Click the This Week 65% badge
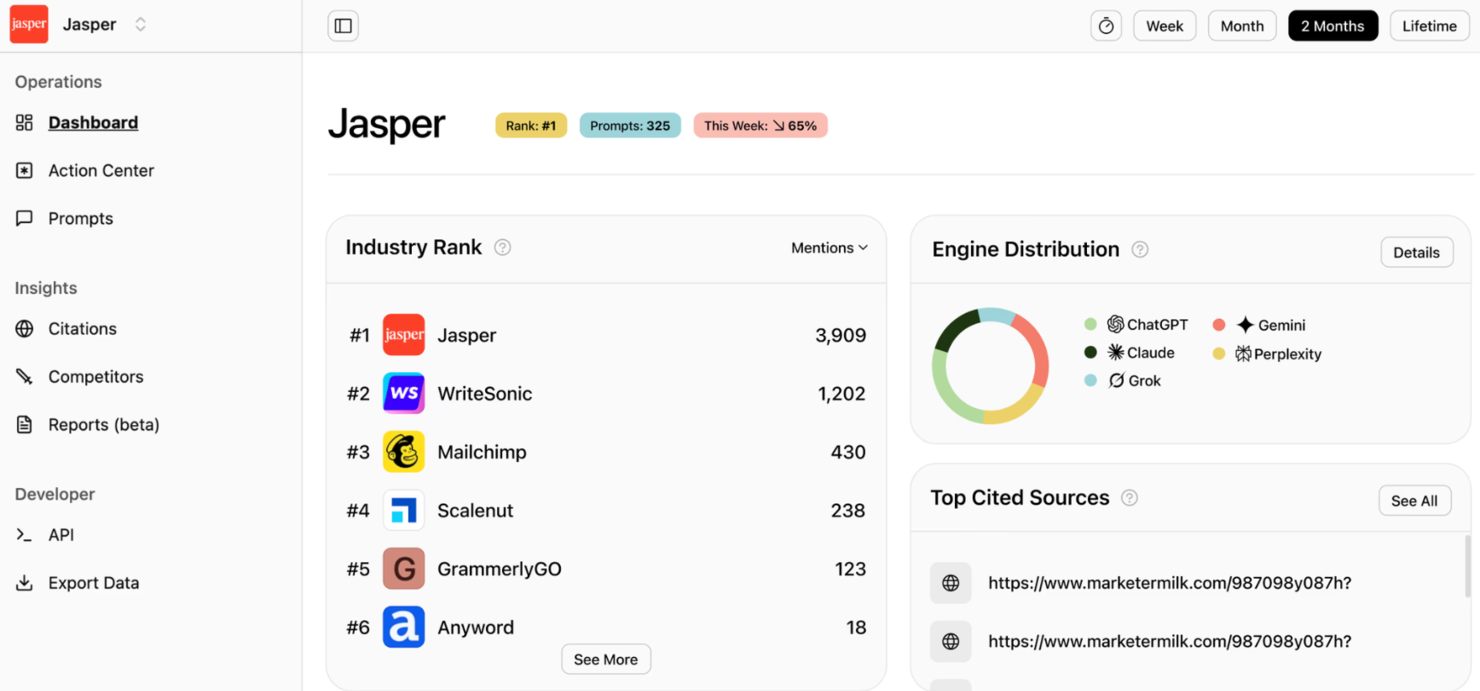The width and height of the screenshot is (1480, 691). (760, 125)
